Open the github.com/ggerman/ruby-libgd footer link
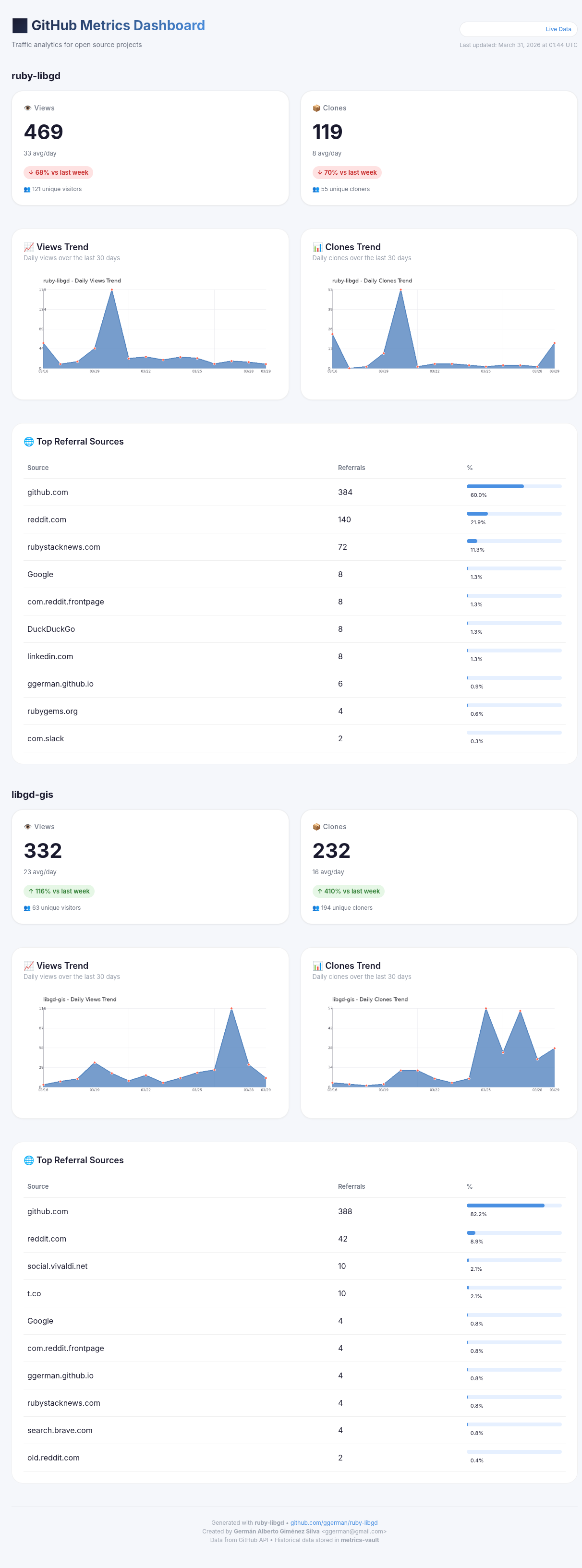This screenshot has width=582, height=1568. coord(334,1522)
